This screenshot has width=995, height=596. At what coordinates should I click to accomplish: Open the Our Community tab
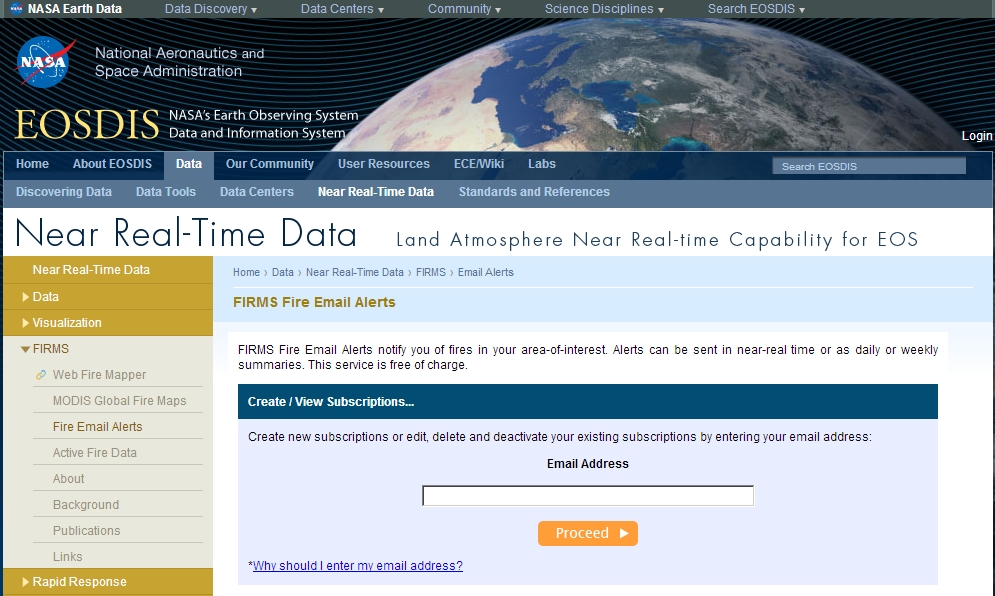tap(270, 164)
